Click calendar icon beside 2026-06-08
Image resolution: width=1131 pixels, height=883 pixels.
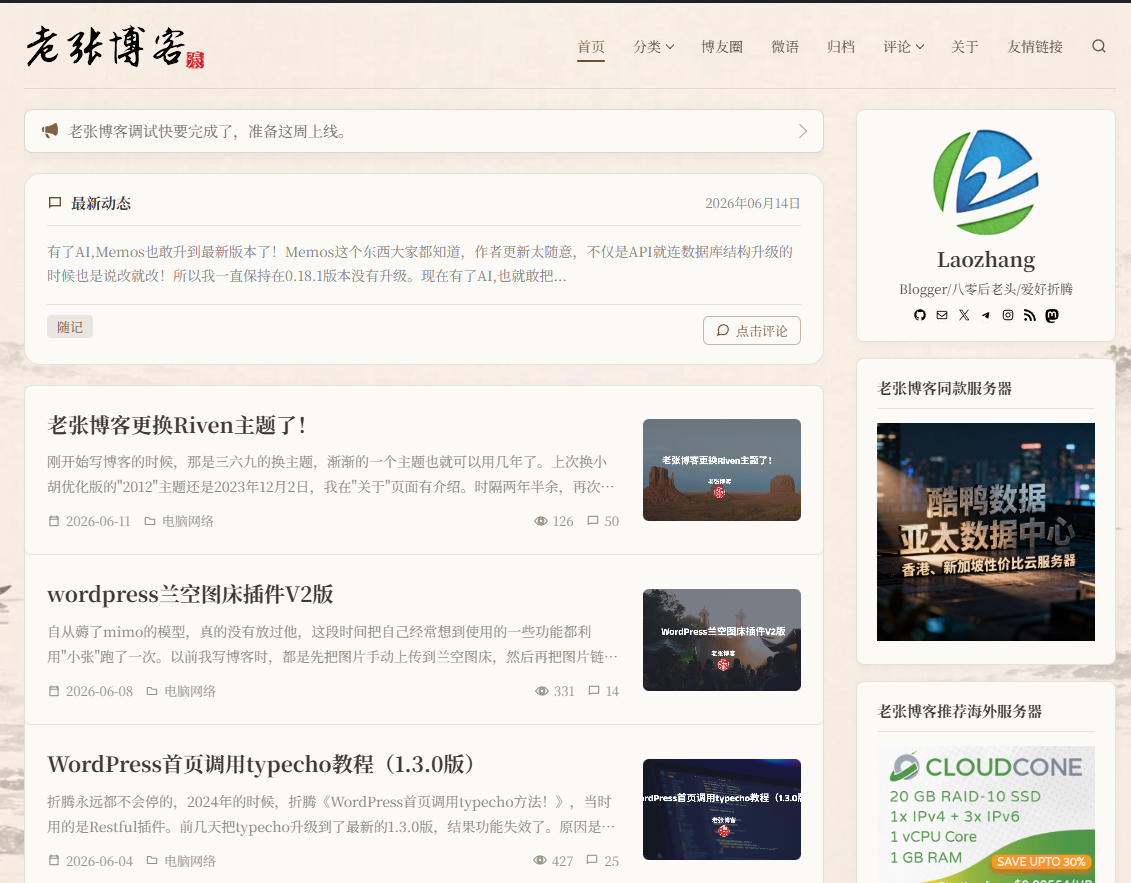click(53, 691)
